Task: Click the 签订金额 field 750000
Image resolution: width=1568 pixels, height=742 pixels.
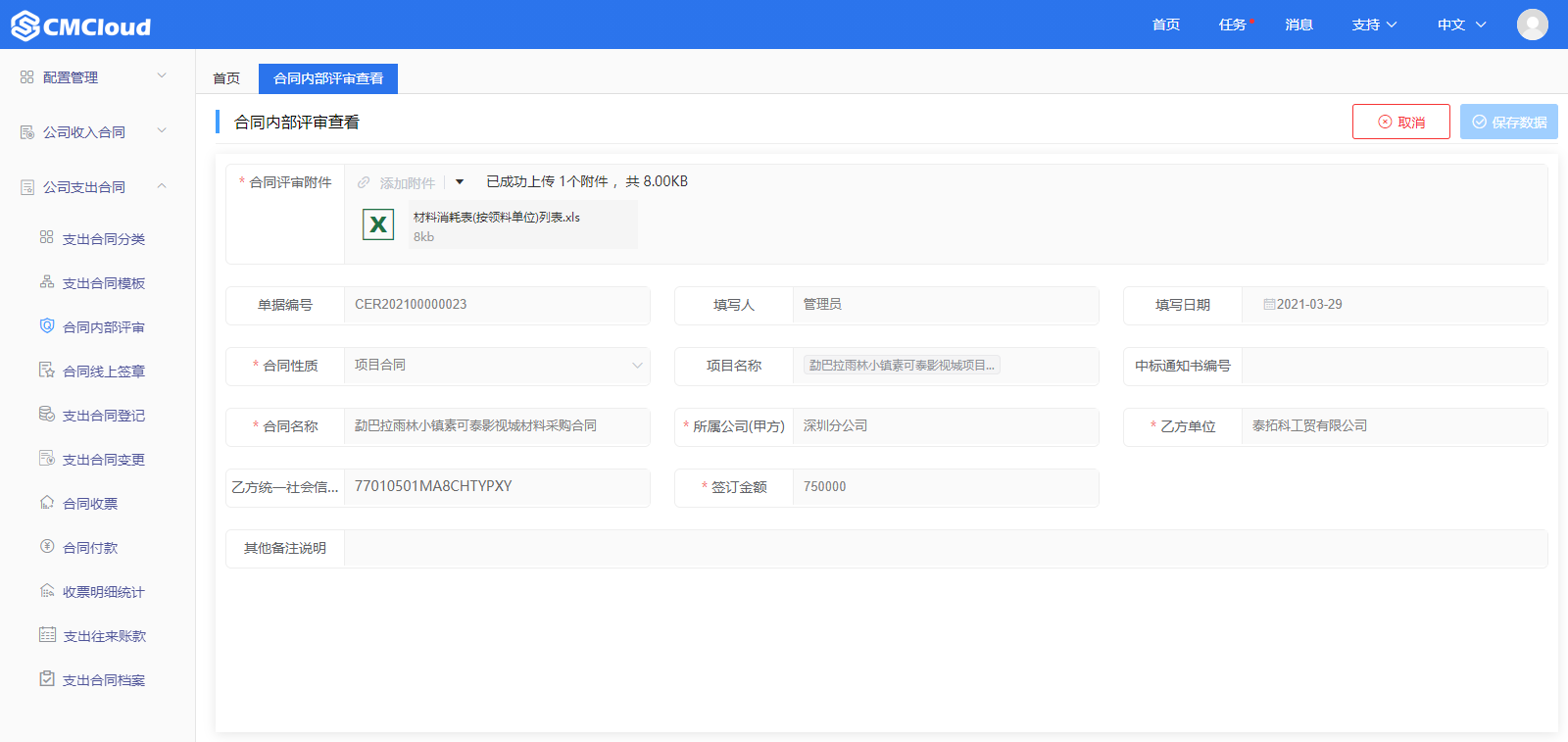Action: click(x=946, y=487)
